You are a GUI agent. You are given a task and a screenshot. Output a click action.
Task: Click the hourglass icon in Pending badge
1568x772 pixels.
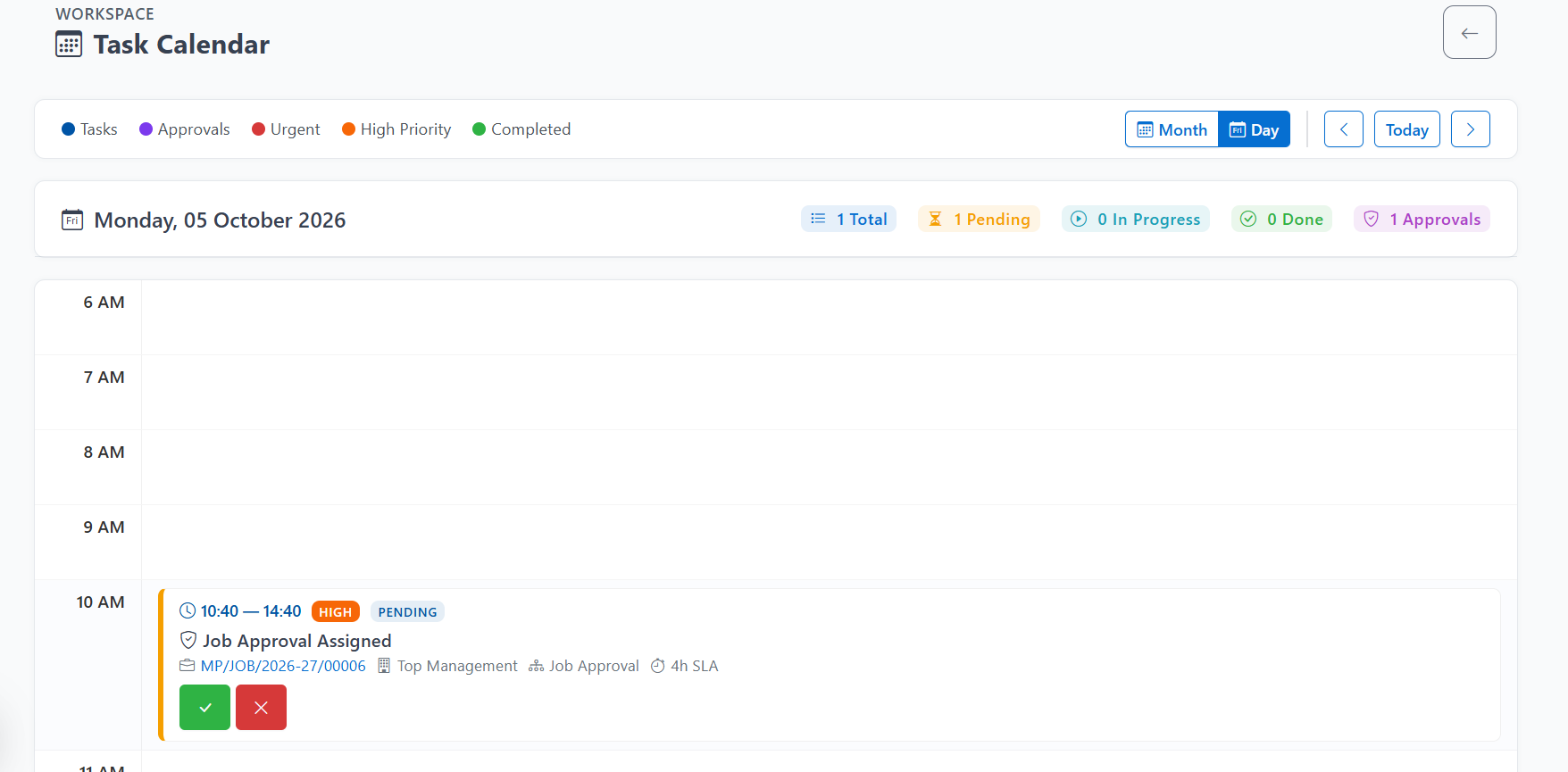pyautogui.click(x=935, y=219)
